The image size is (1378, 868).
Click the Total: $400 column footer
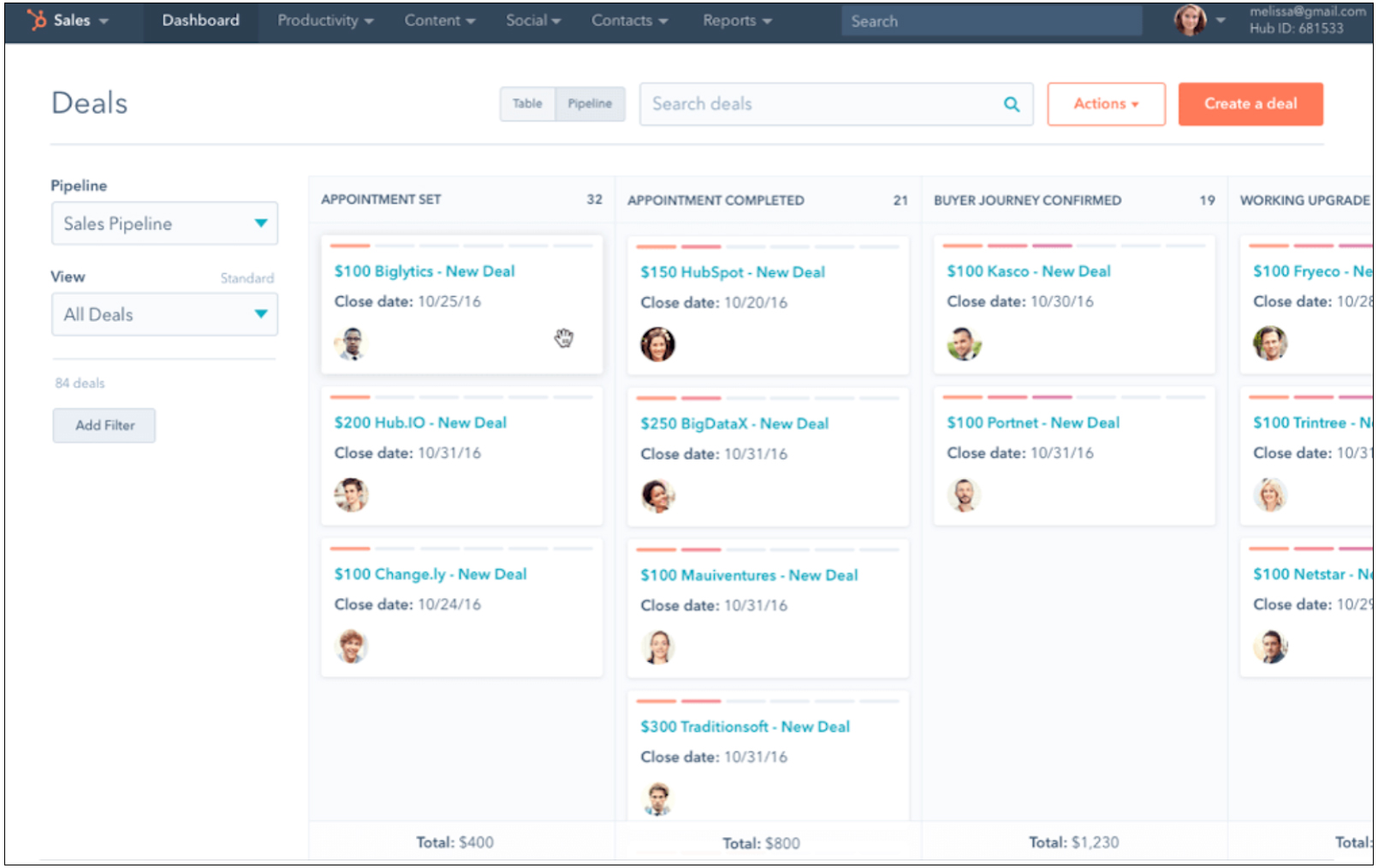455,842
